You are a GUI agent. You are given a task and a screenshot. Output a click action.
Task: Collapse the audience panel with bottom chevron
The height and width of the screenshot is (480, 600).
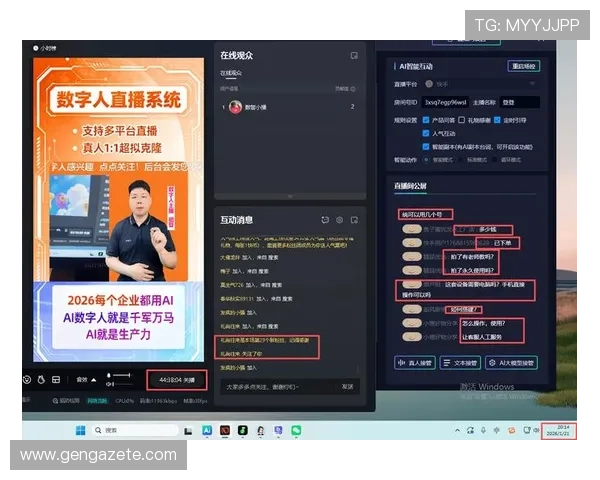(290, 196)
